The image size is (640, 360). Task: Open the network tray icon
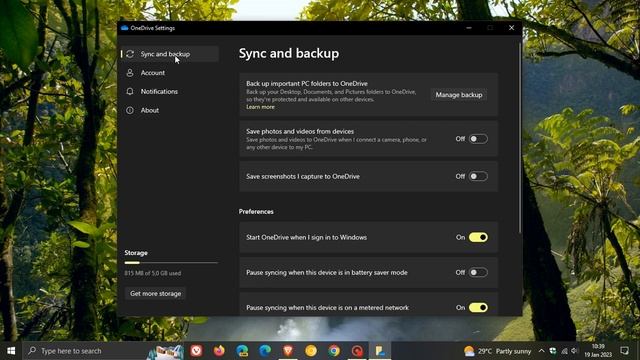point(564,351)
